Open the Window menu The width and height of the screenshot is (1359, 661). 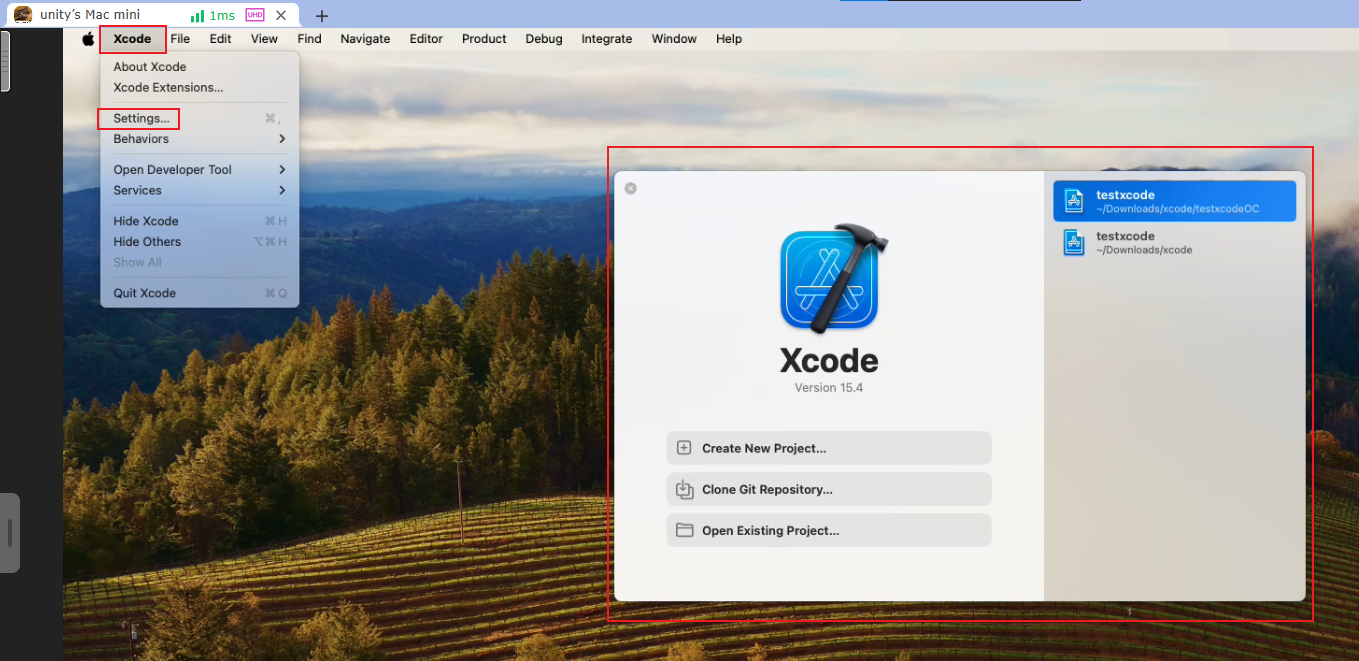[x=674, y=39]
